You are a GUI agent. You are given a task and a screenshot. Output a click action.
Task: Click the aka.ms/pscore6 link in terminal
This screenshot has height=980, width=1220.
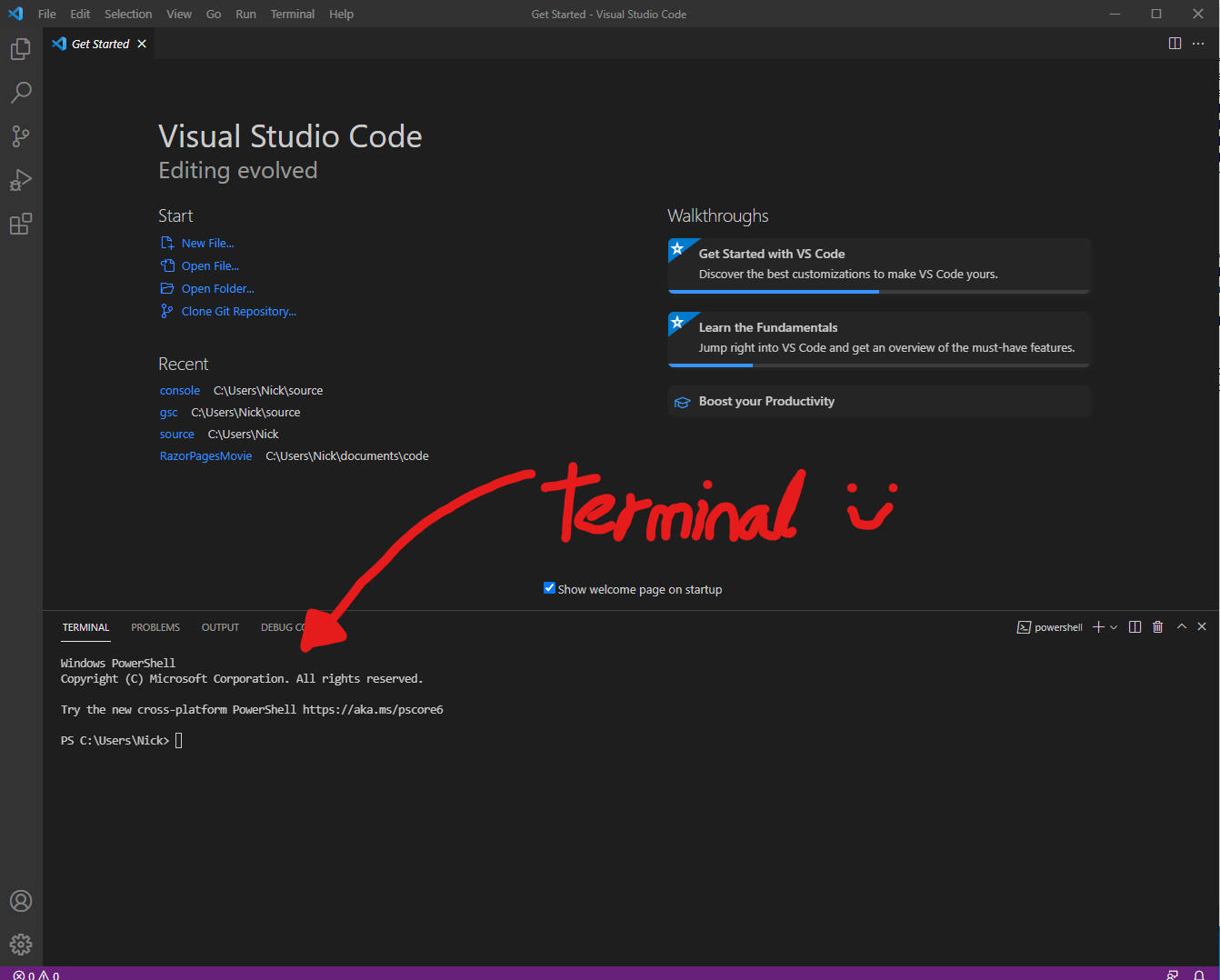pos(373,709)
